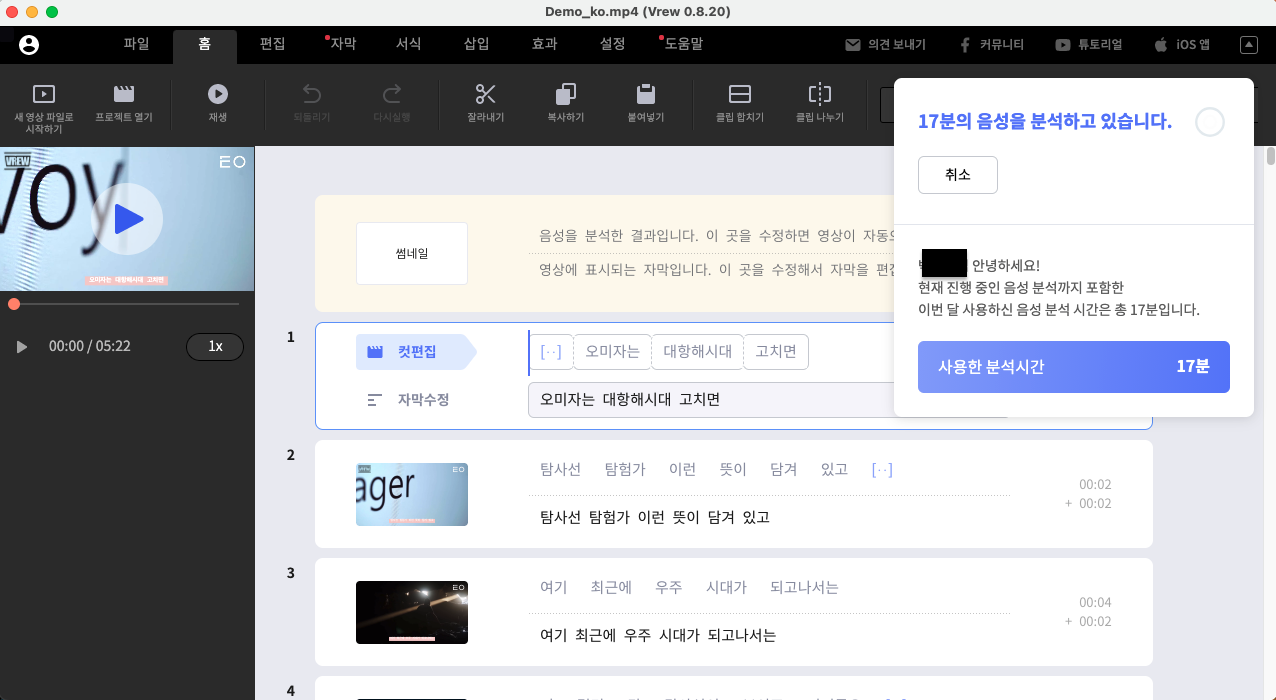Select word 있고 in clip 2
Image resolution: width=1276 pixels, height=700 pixels.
click(x=834, y=470)
